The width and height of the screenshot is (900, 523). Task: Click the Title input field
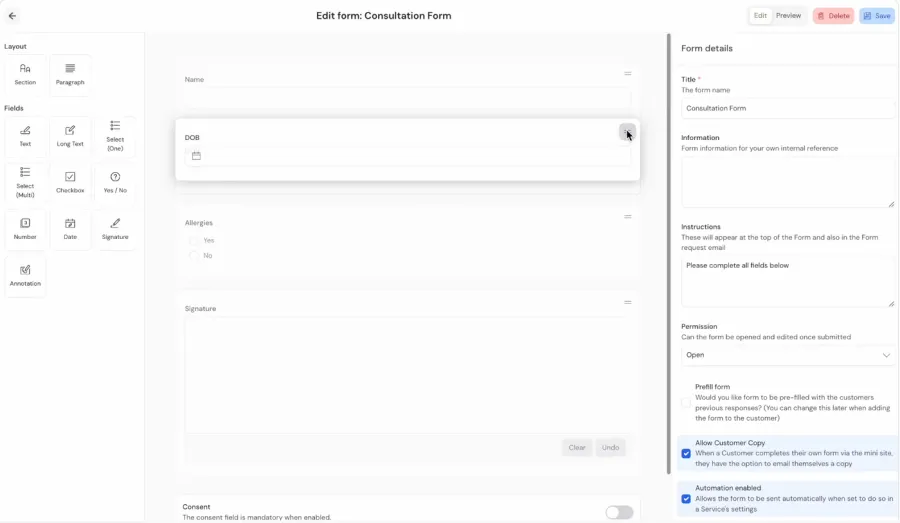[x=788, y=108]
